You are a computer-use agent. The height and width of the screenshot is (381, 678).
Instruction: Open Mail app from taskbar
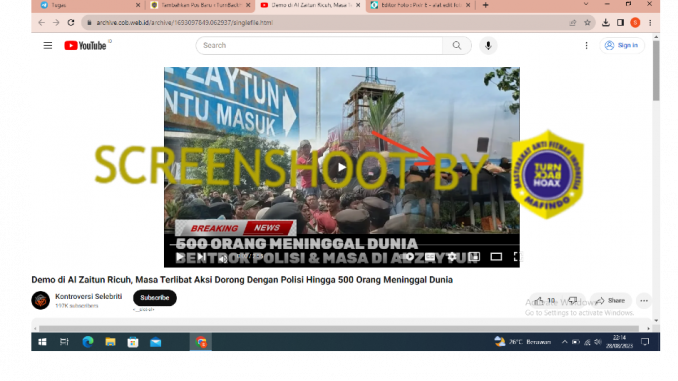155,342
